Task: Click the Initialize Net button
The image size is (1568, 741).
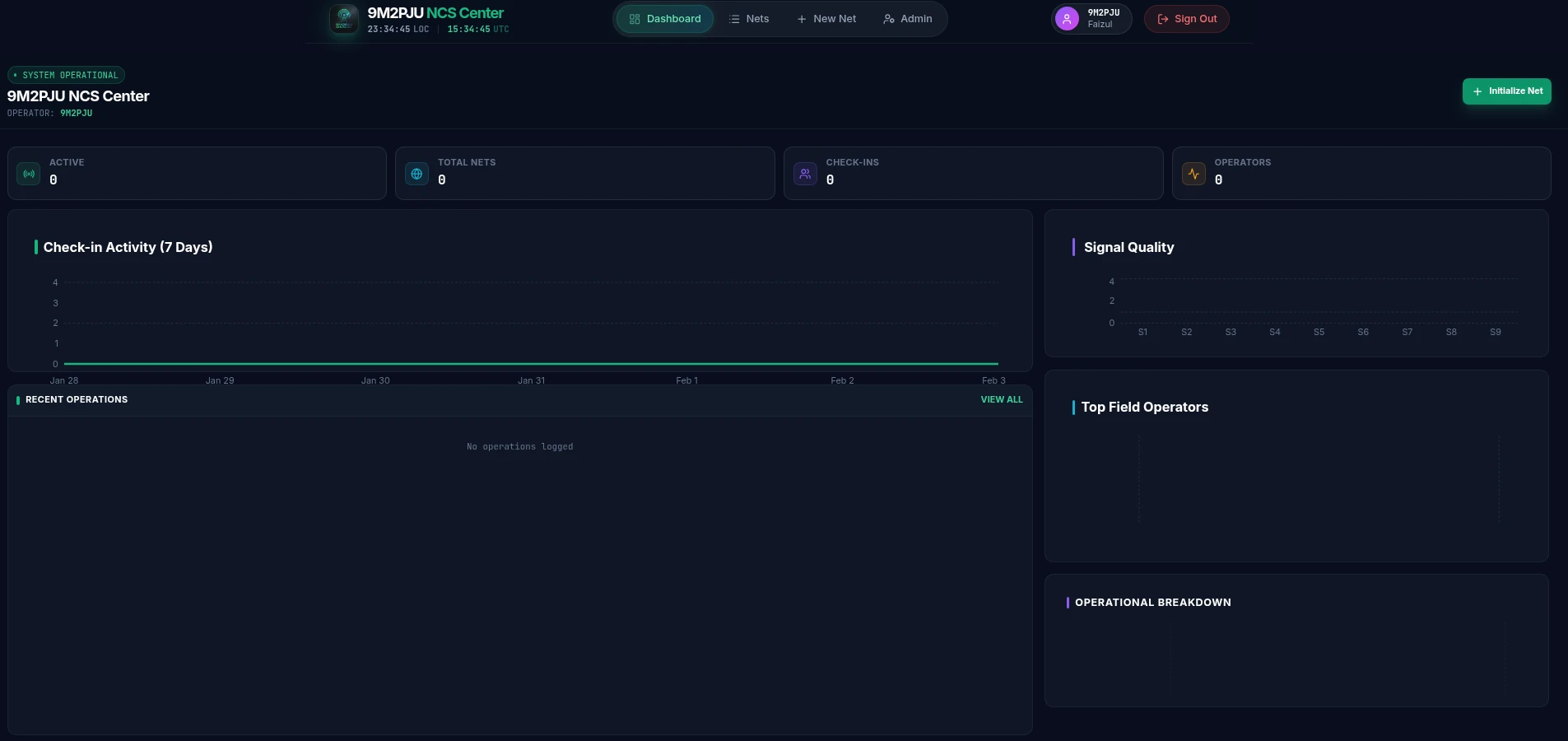Action: [1506, 91]
